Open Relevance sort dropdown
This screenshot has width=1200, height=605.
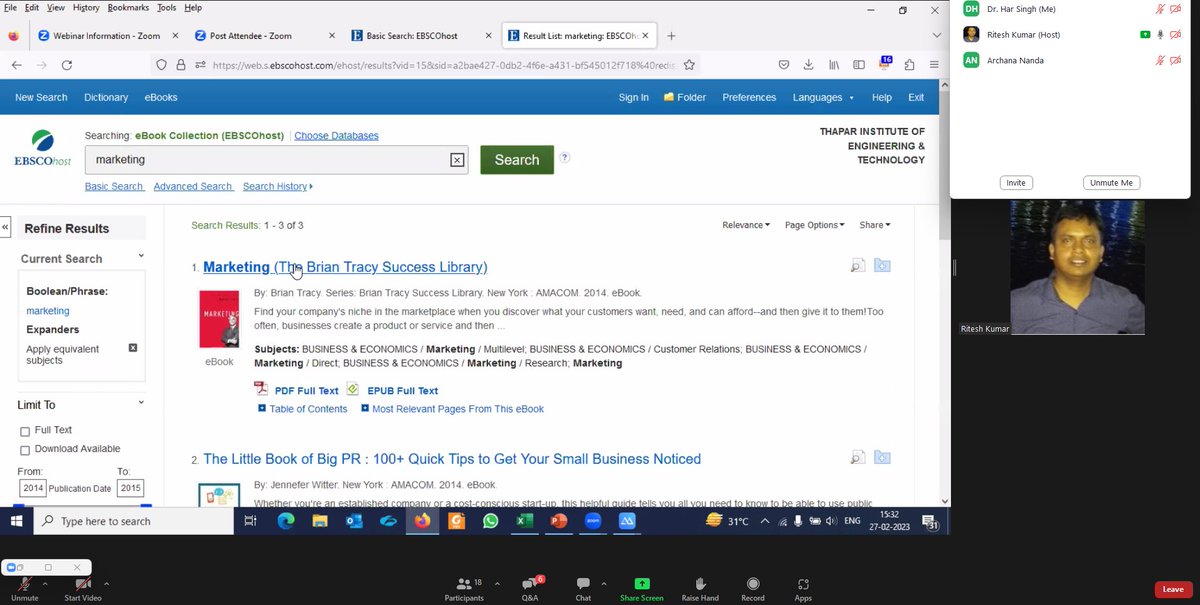pyautogui.click(x=746, y=225)
